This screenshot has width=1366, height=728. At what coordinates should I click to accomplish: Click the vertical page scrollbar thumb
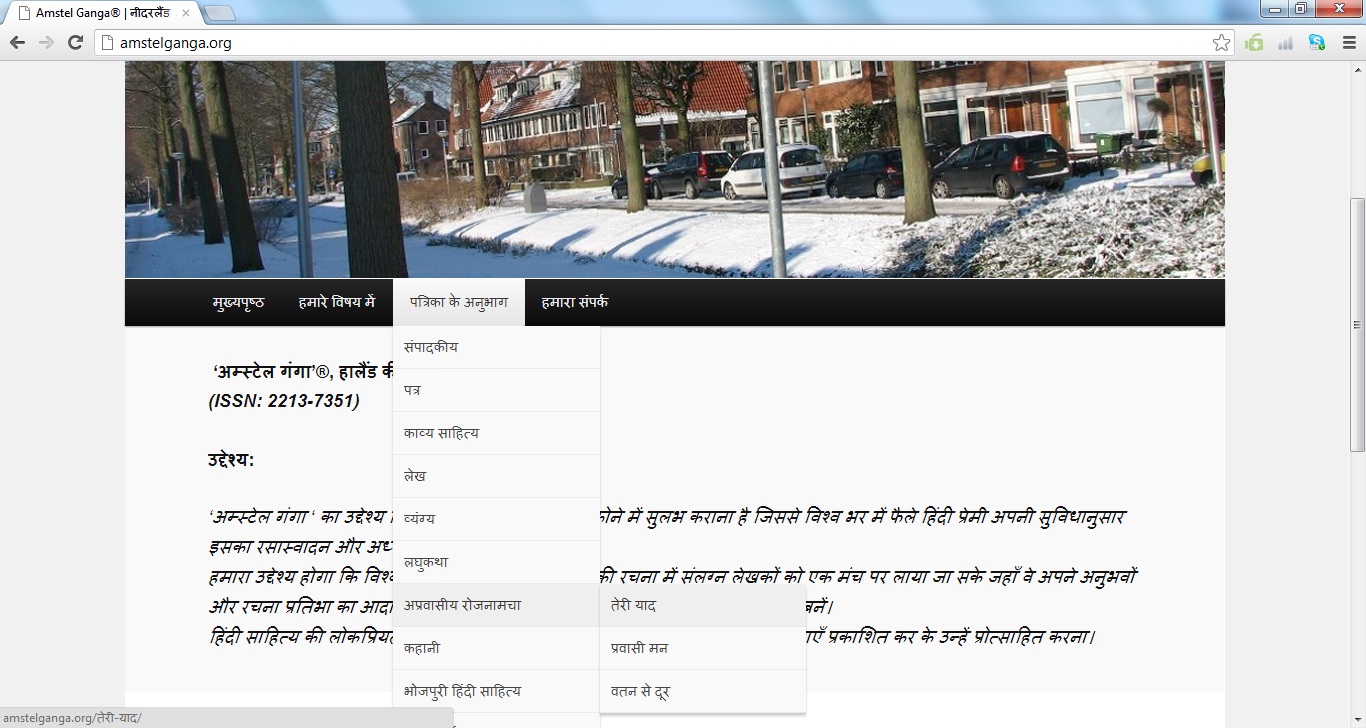pyautogui.click(x=1357, y=325)
